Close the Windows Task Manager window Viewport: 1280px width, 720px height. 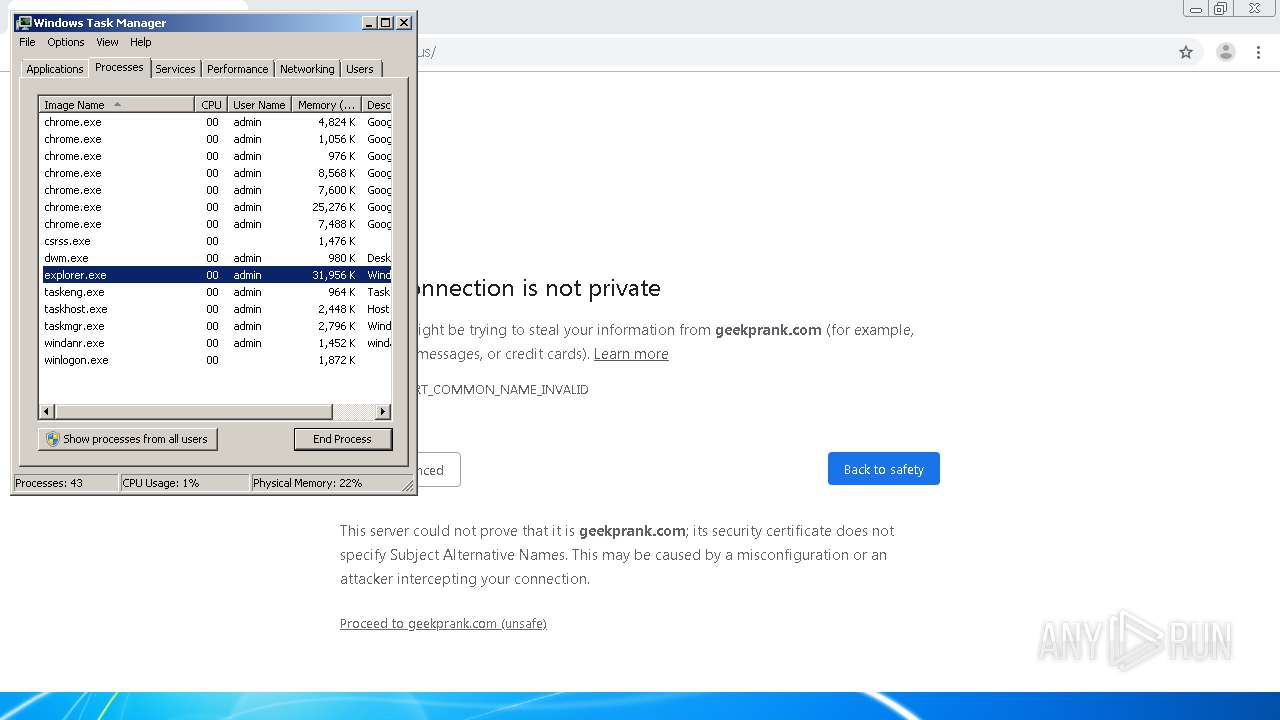(404, 23)
